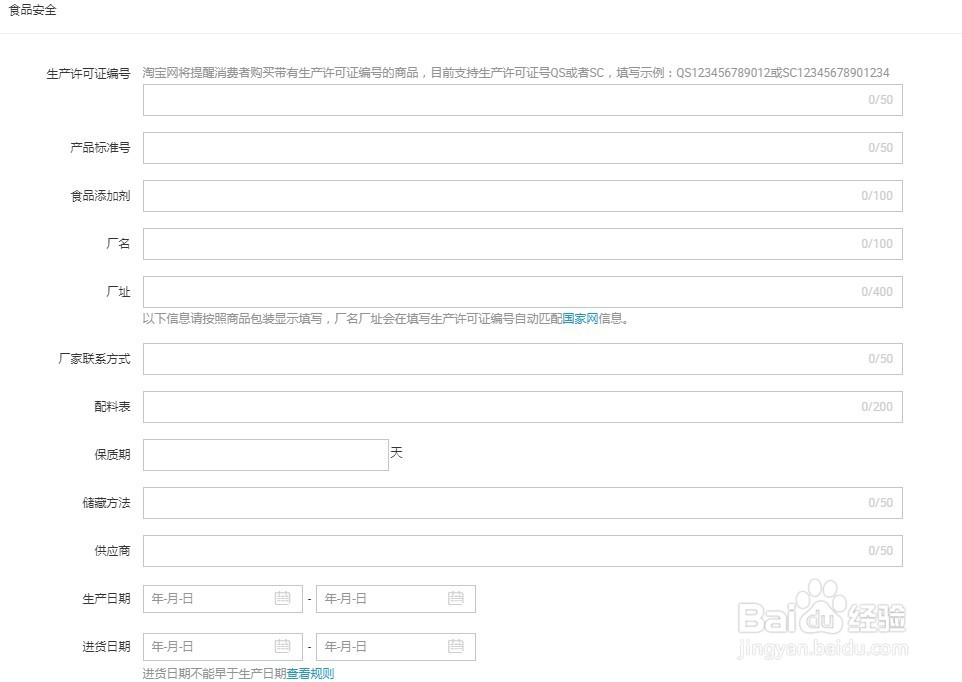
Task: Click the 进货日期不能早于生产日期 hint text
Action: coord(215,673)
